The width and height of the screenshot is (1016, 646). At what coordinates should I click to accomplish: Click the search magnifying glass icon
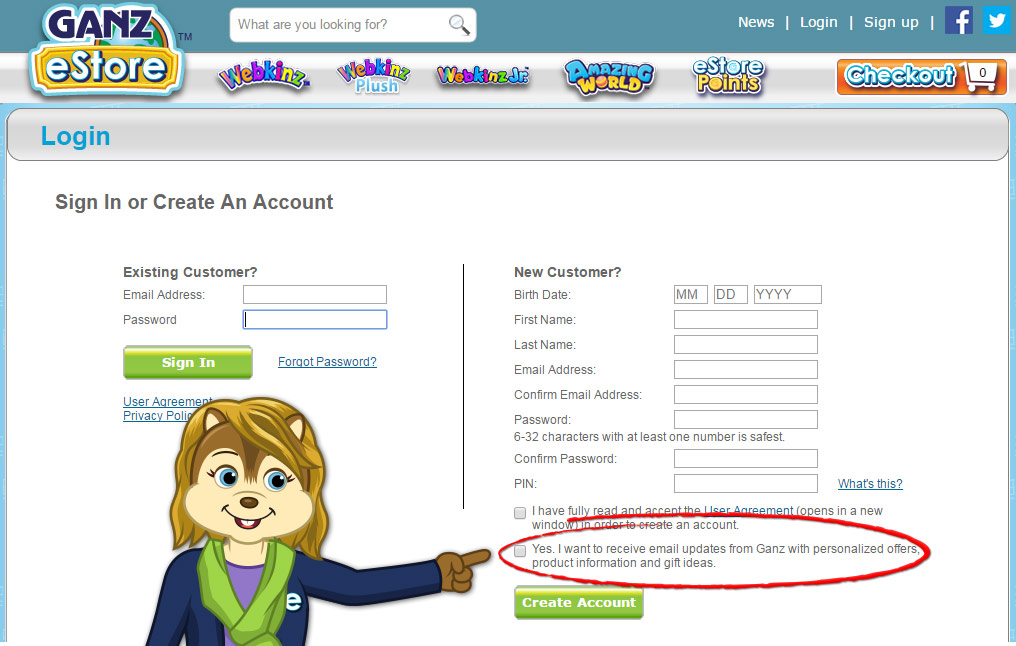tap(459, 25)
